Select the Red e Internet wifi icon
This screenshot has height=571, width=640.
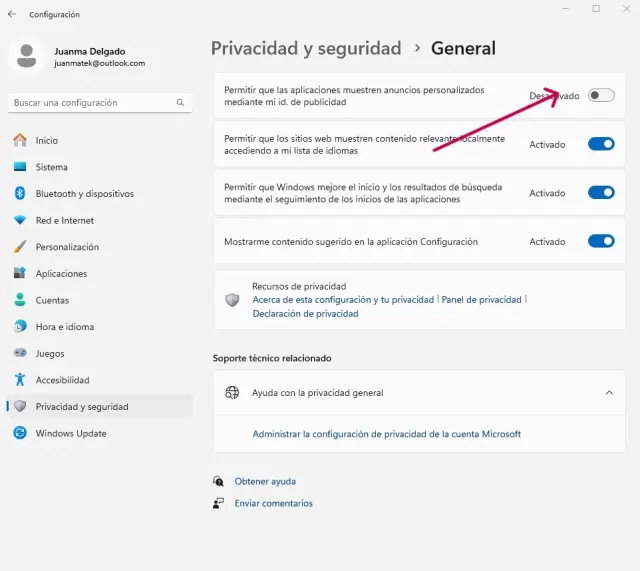point(20,220)
